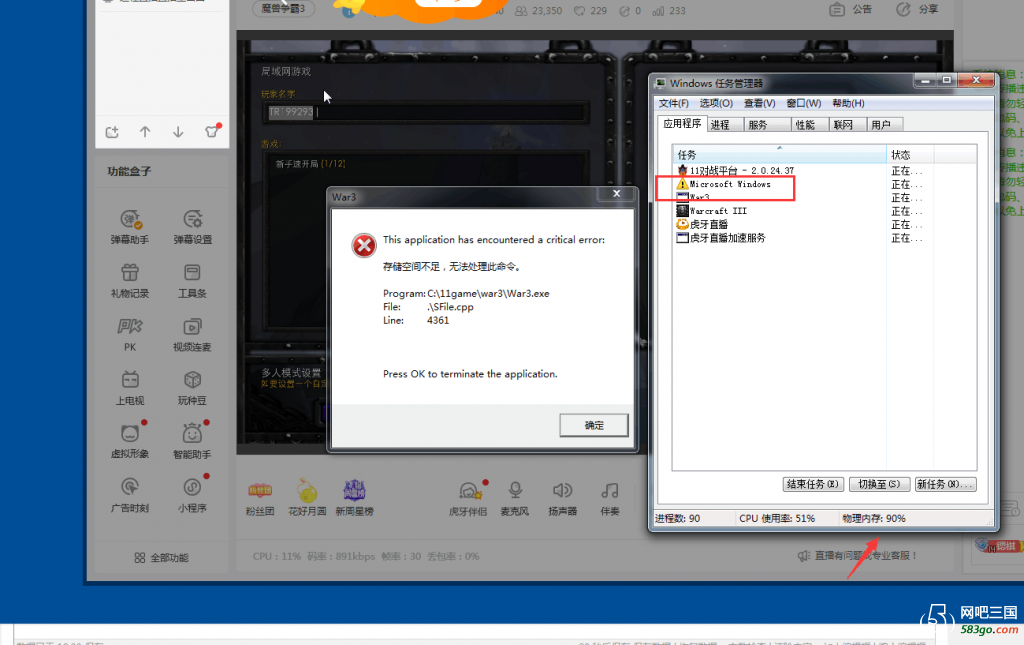Open the 公告 announcement
Image resolution: width=1024 pixels, height=645 pixels.
[850, 10]
